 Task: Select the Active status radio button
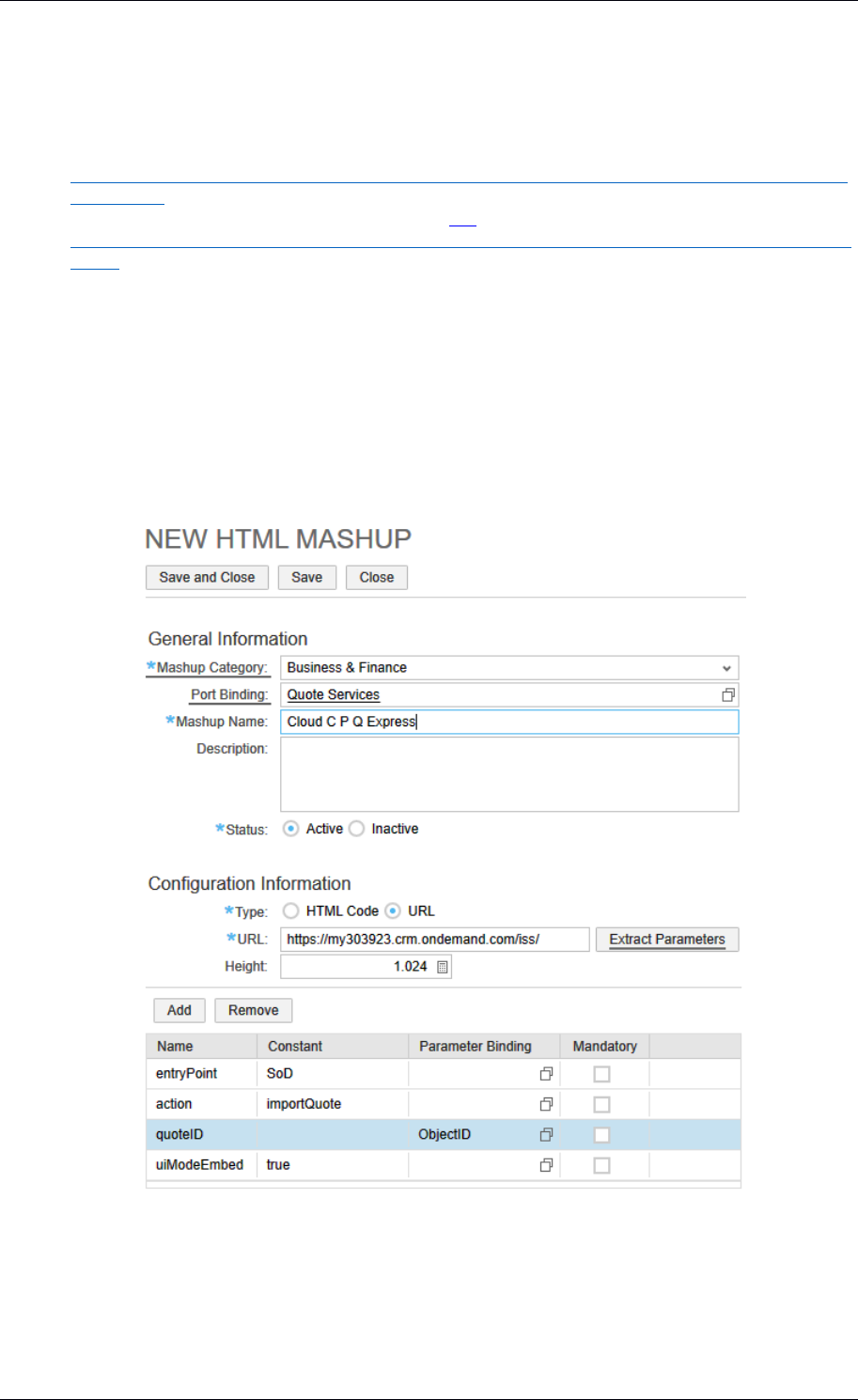[291, 829]
